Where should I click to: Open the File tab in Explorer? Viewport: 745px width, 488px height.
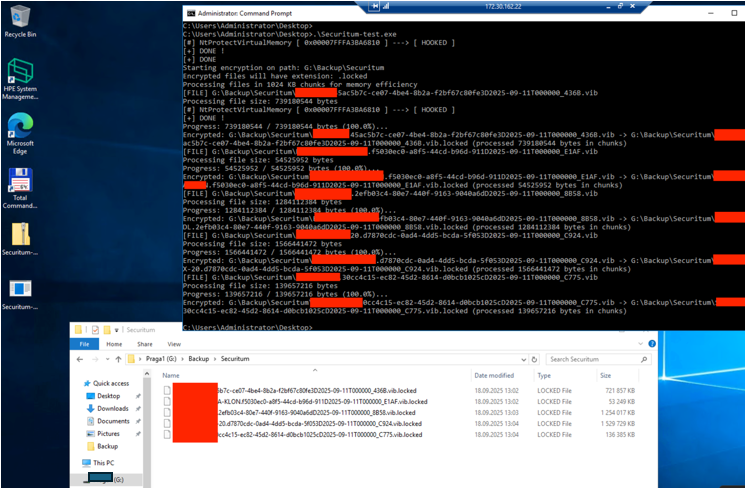84,342
